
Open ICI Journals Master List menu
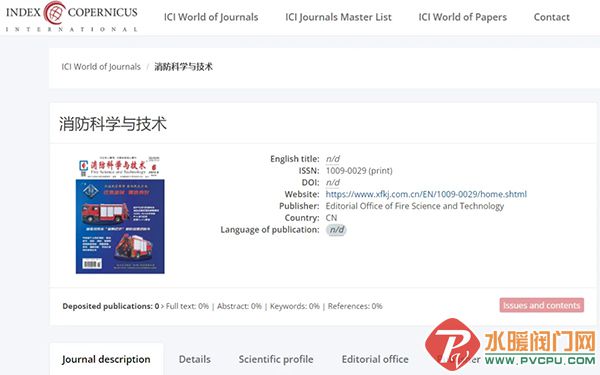pos(338,17)
